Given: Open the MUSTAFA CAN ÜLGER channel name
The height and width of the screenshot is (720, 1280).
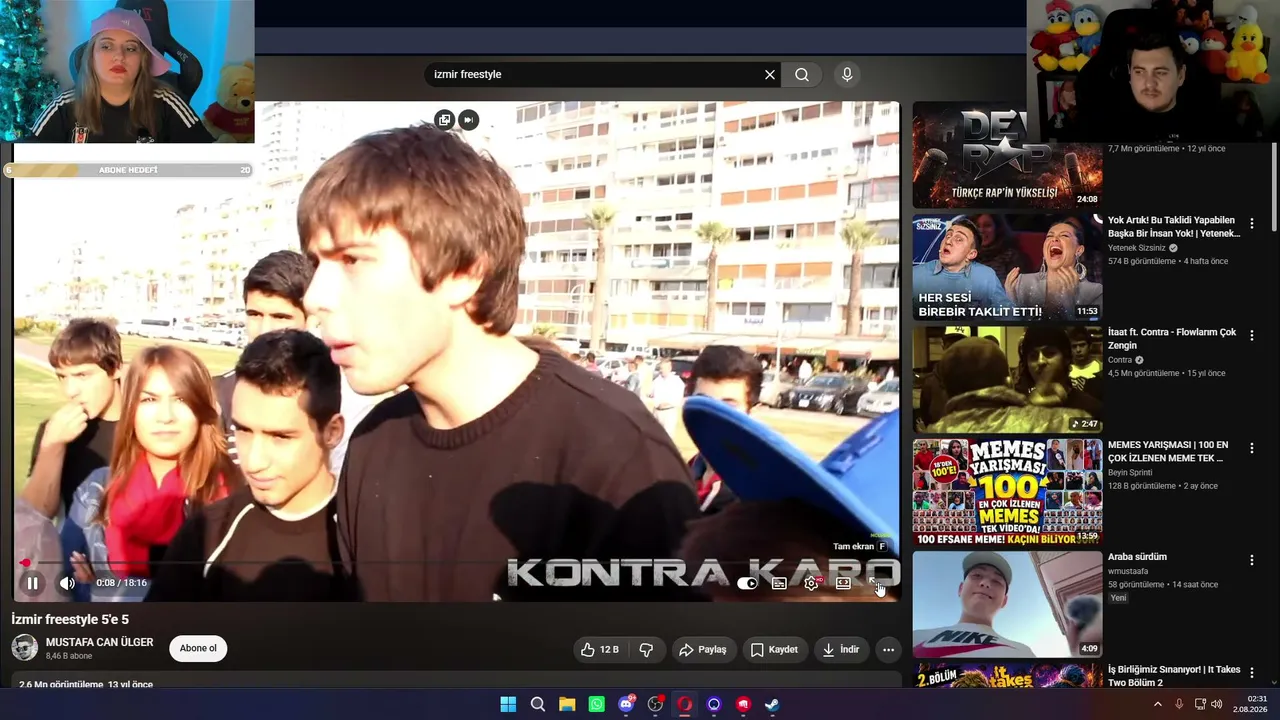Looking at the screenshot, I should (99, 642).
